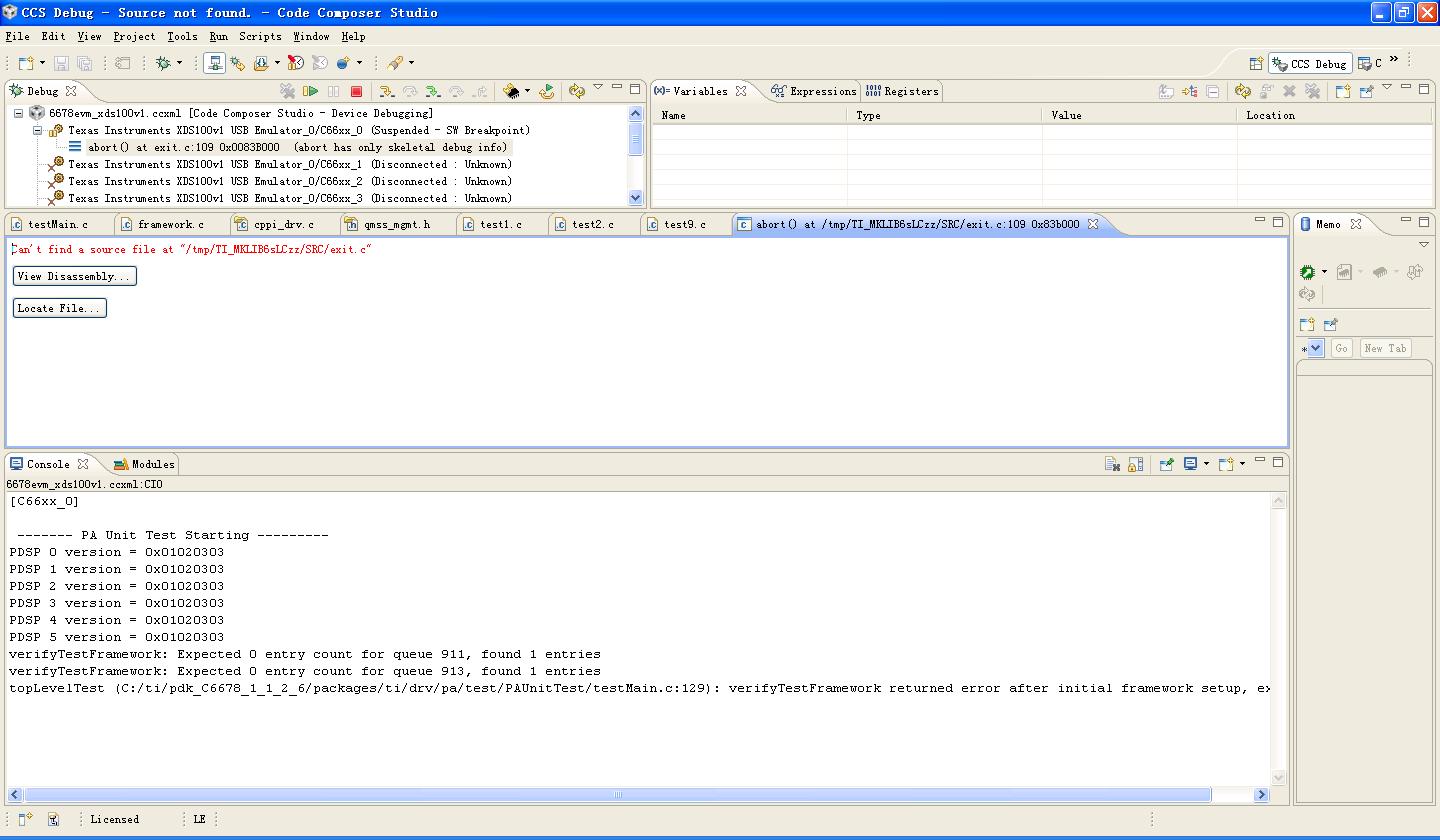Image resolution: width=1440 pixels, height=840 pixels.
Task: Switch to the Expressions tab
Action: (813, 91)
